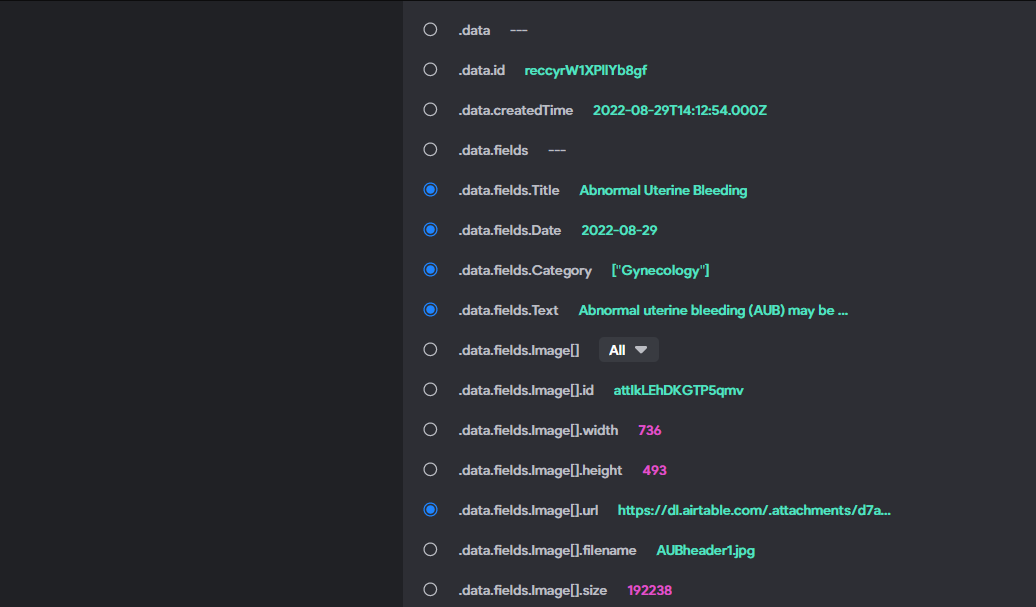Screen dimensions: 1036x607
Task: Select the .data.createdTime radio button
Action: tap(430, 110)
